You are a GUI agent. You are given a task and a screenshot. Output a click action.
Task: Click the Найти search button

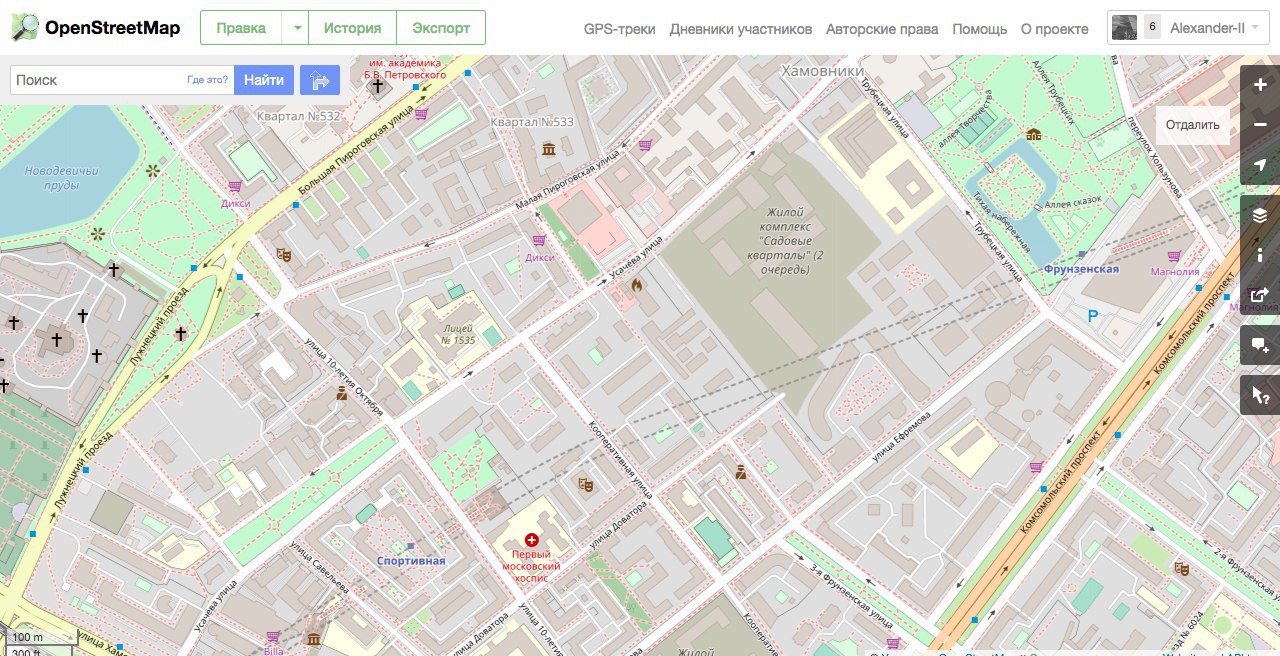[264, 80]
